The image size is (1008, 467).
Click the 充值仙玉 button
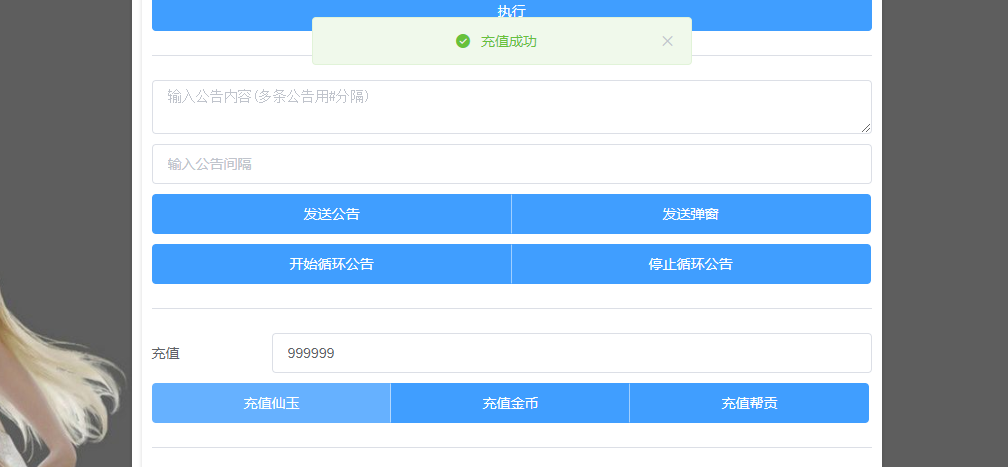(x=271, y=403)
